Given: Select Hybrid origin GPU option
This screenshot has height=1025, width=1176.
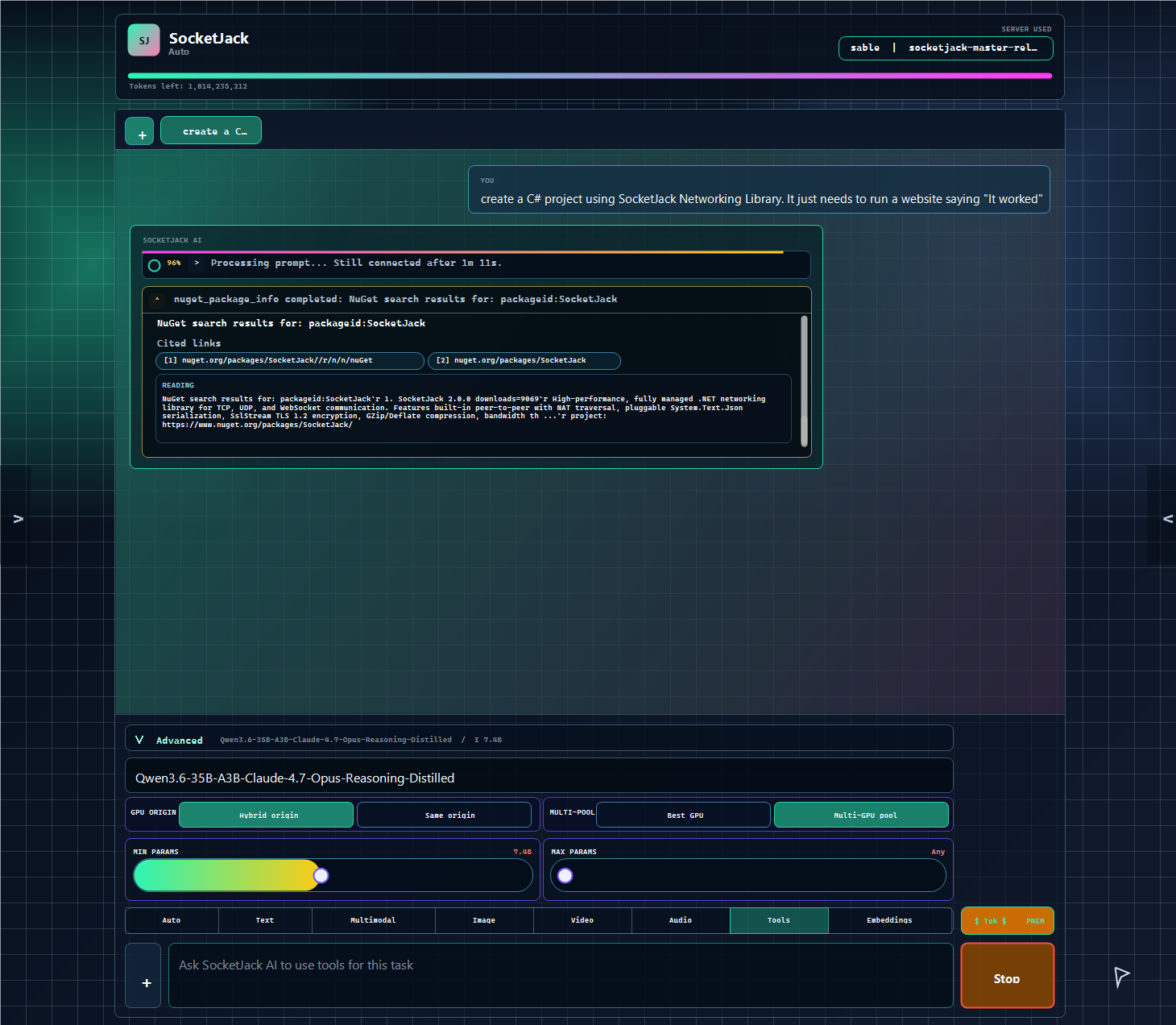Looking at the screenshot, I should pos(267,815).
